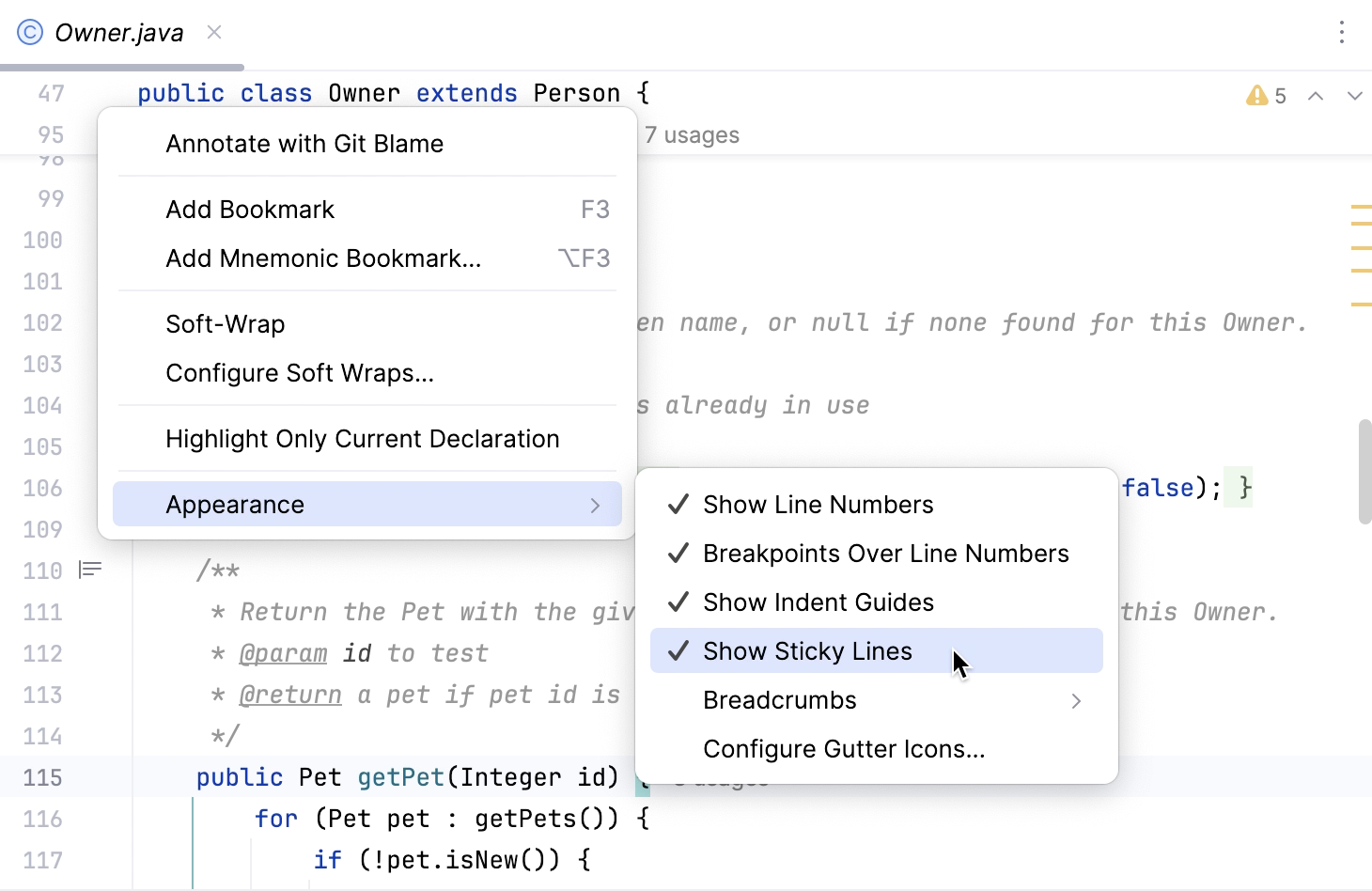Jump to previous highlighted error arrow
Screen dimensions: 1372x891
1316,96
